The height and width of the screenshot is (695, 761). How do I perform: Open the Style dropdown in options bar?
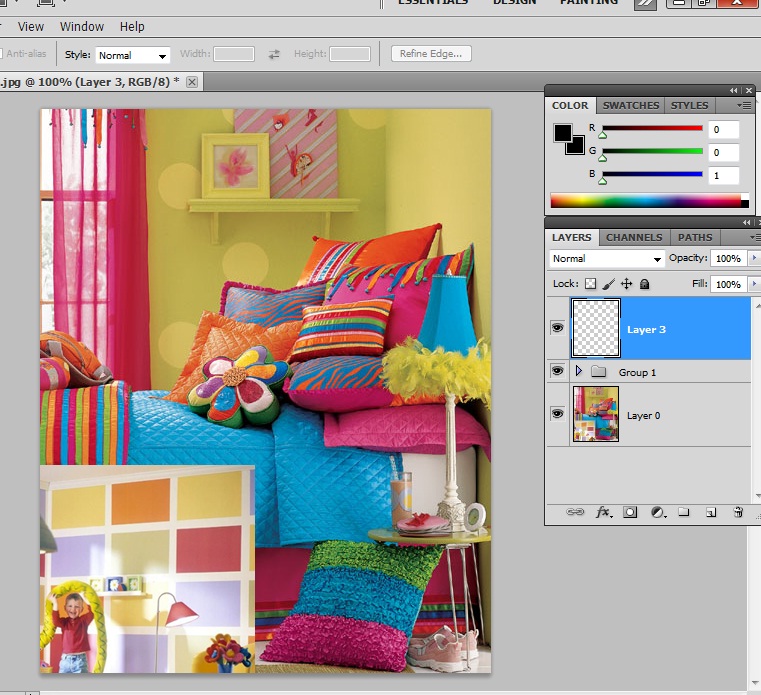coord(132,56)
